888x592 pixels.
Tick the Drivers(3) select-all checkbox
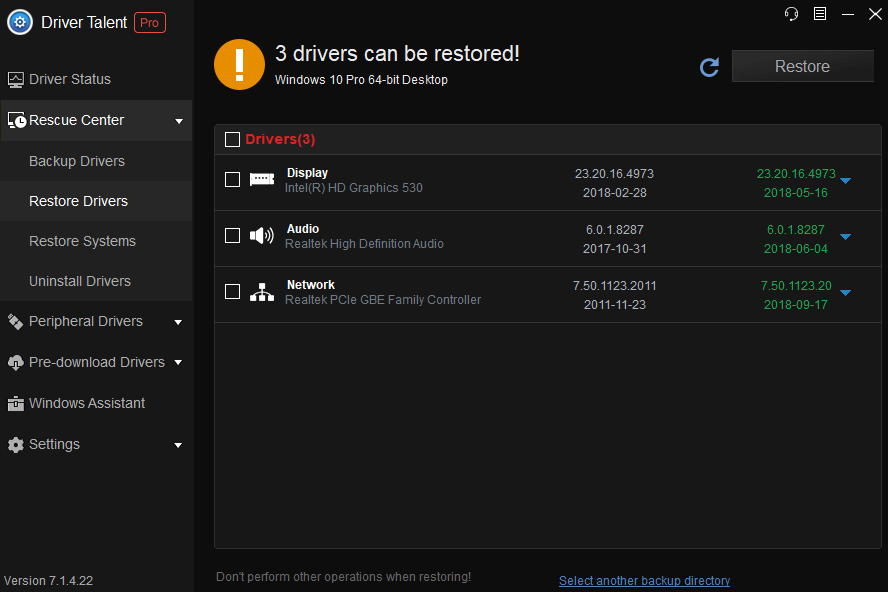click(232, 139)
